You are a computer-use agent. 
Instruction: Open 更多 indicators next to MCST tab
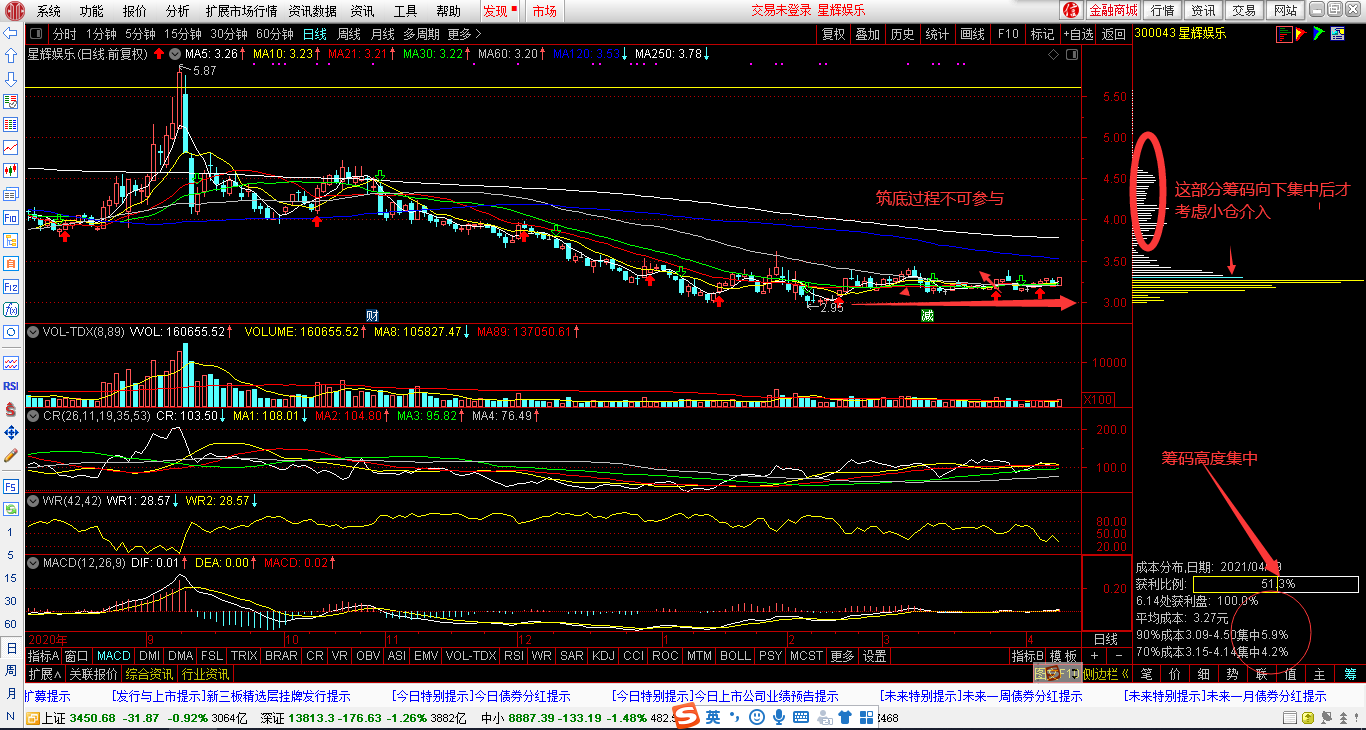[842, 656]
